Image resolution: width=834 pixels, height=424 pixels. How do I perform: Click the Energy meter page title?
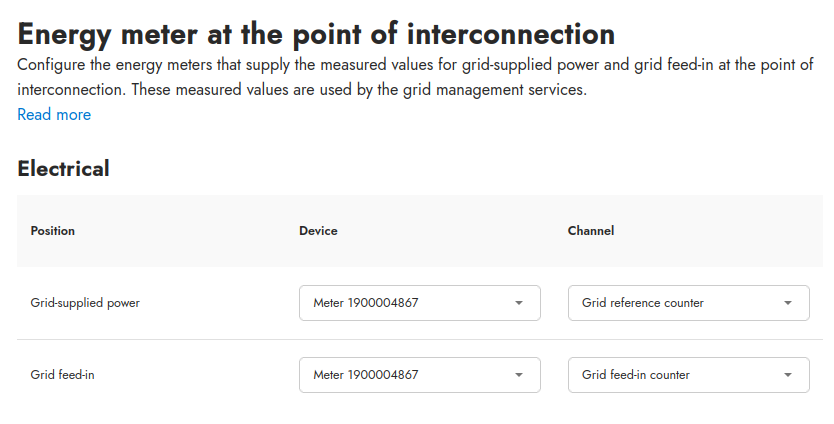pos(316,35)
